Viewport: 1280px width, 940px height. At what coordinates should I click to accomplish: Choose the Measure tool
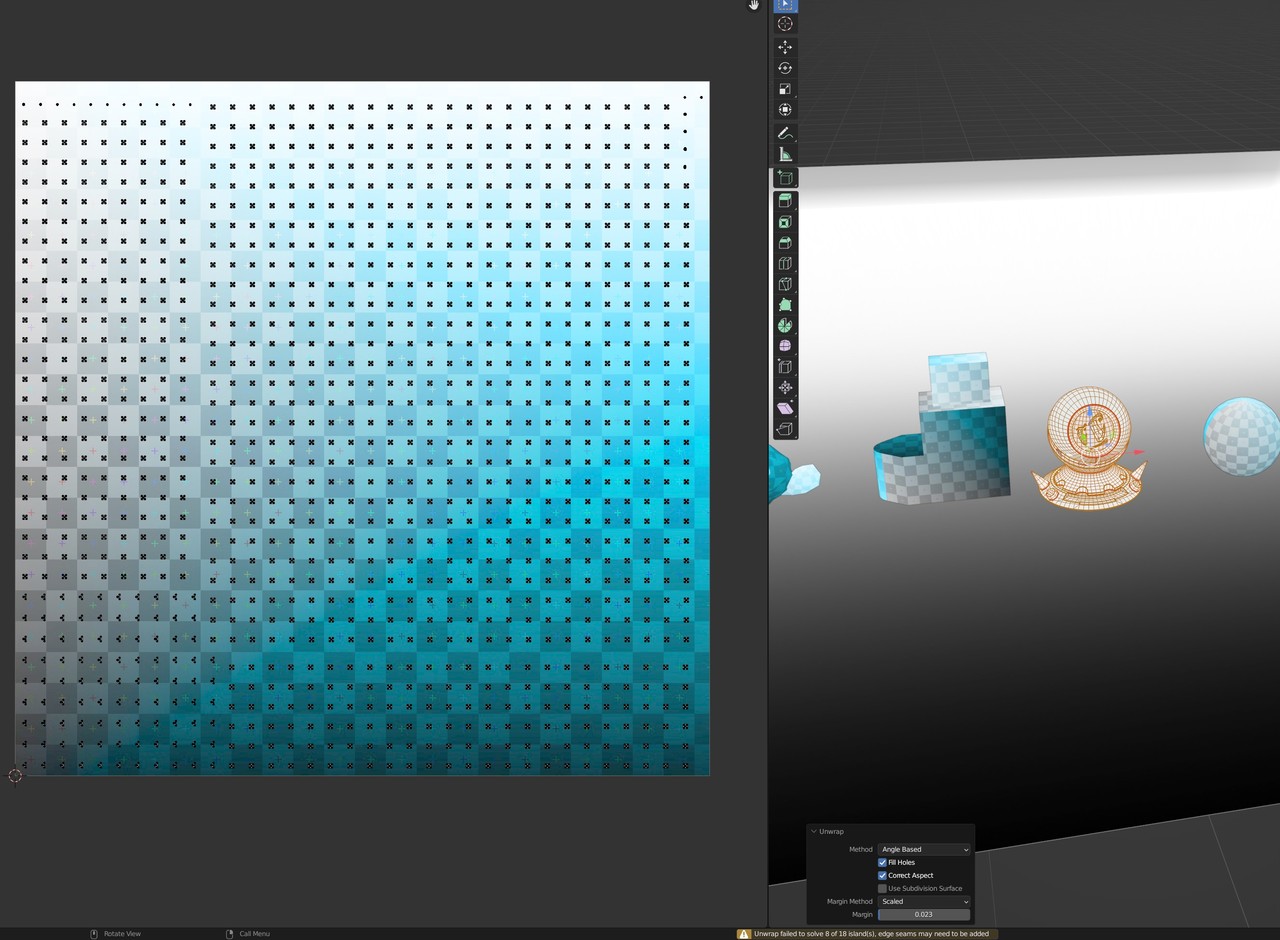click(785, 154)
